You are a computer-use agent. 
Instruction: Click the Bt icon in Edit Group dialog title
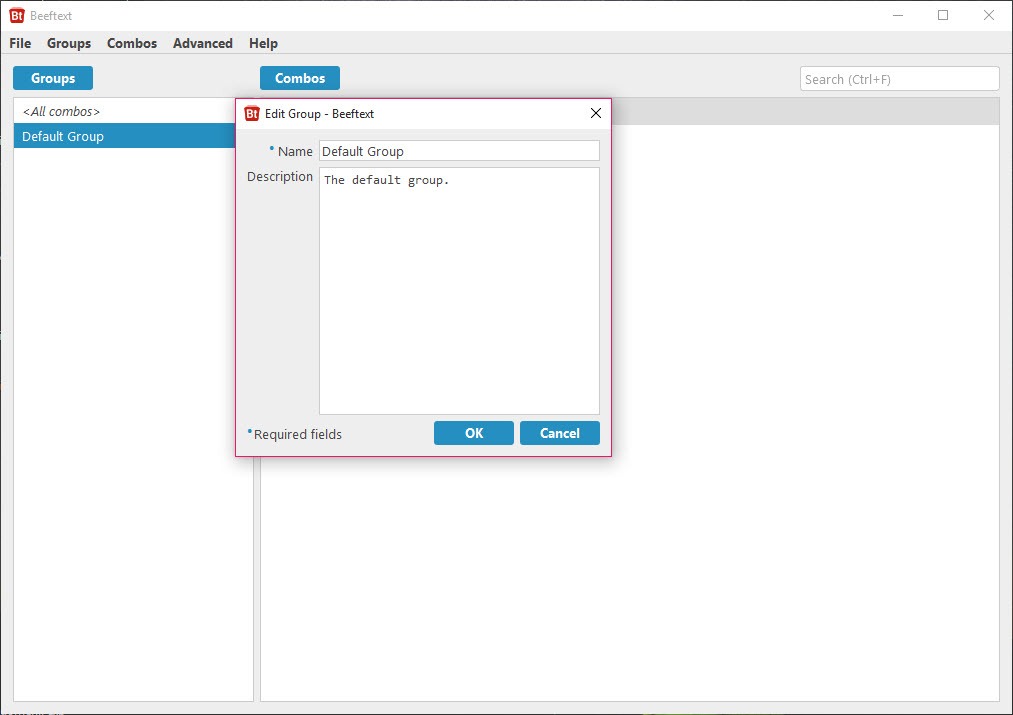[x=252, y=114]
